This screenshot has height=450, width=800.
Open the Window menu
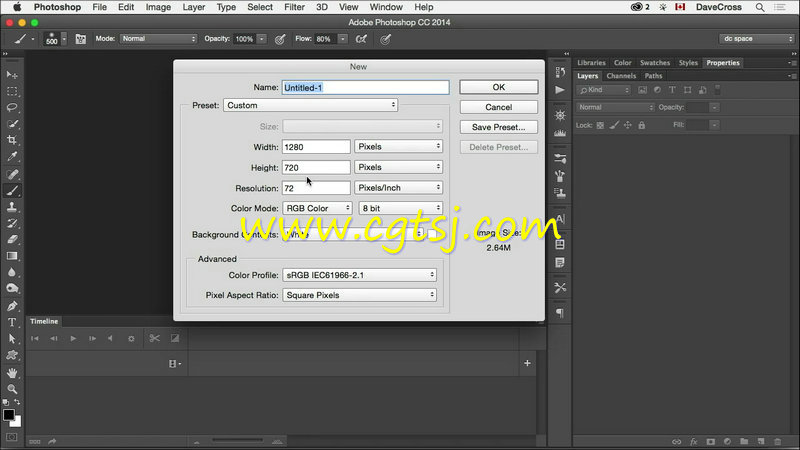pos(386,7)
